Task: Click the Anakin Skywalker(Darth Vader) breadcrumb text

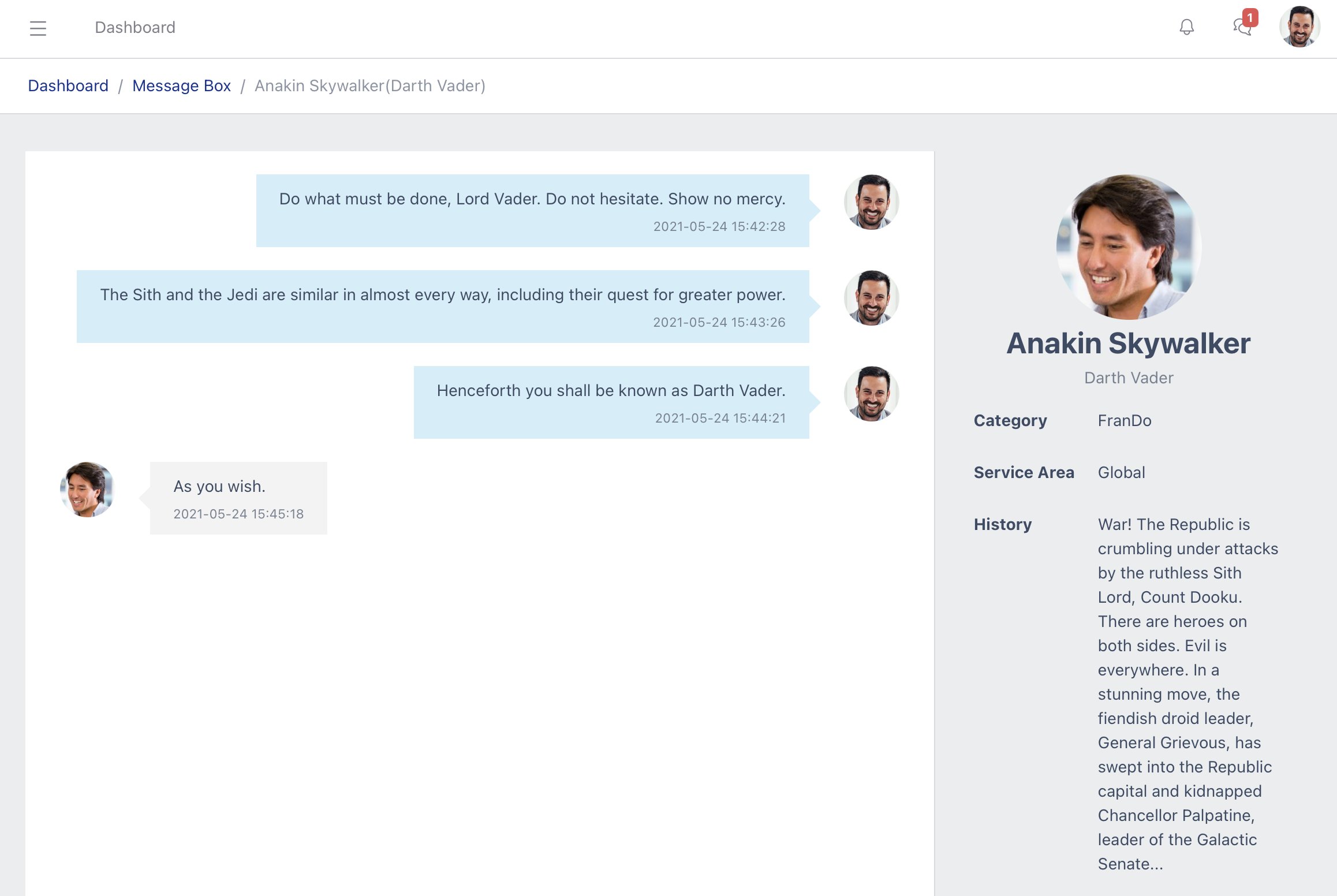Action: point(370,85)
